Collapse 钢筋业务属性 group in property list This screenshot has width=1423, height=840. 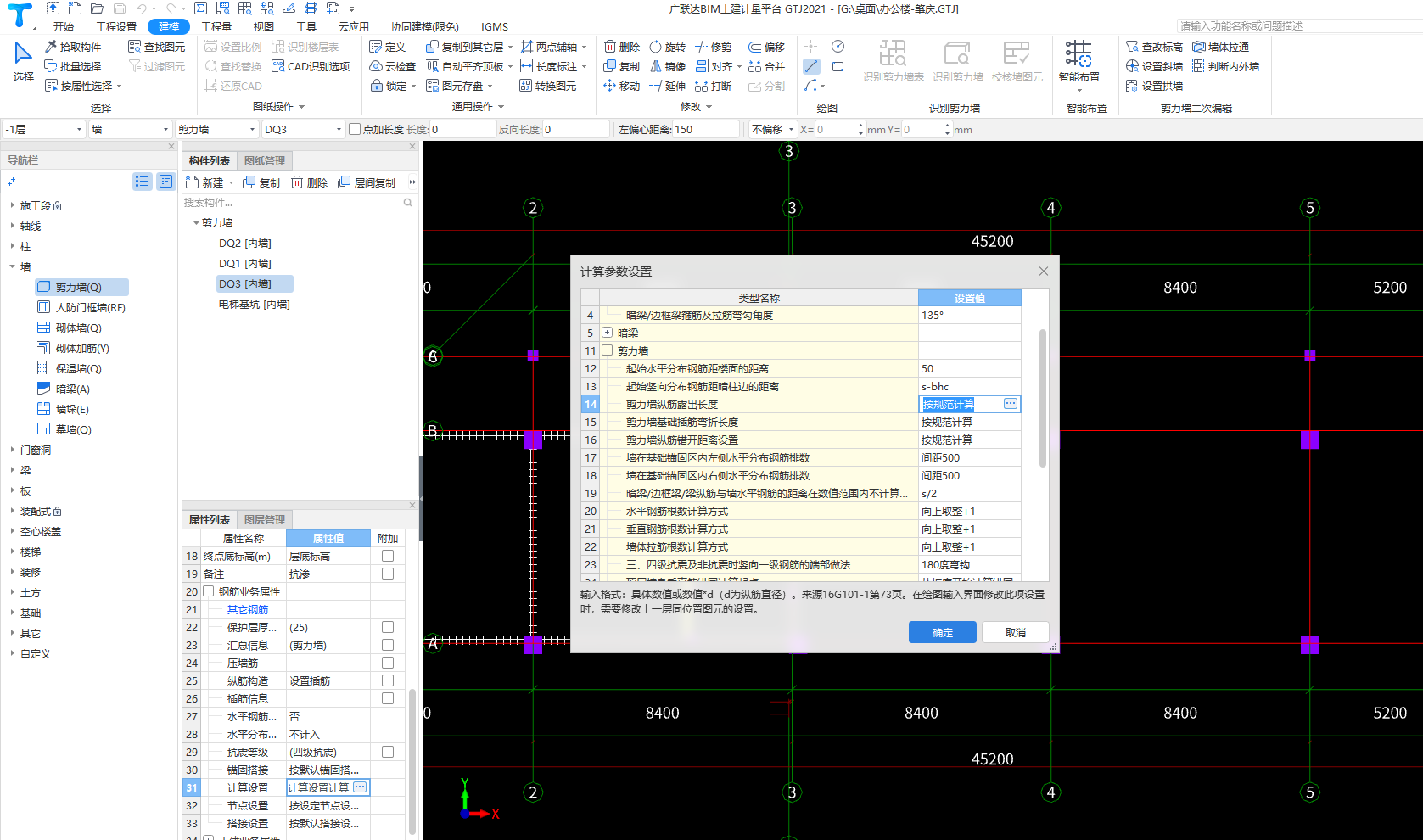point(209,591)
